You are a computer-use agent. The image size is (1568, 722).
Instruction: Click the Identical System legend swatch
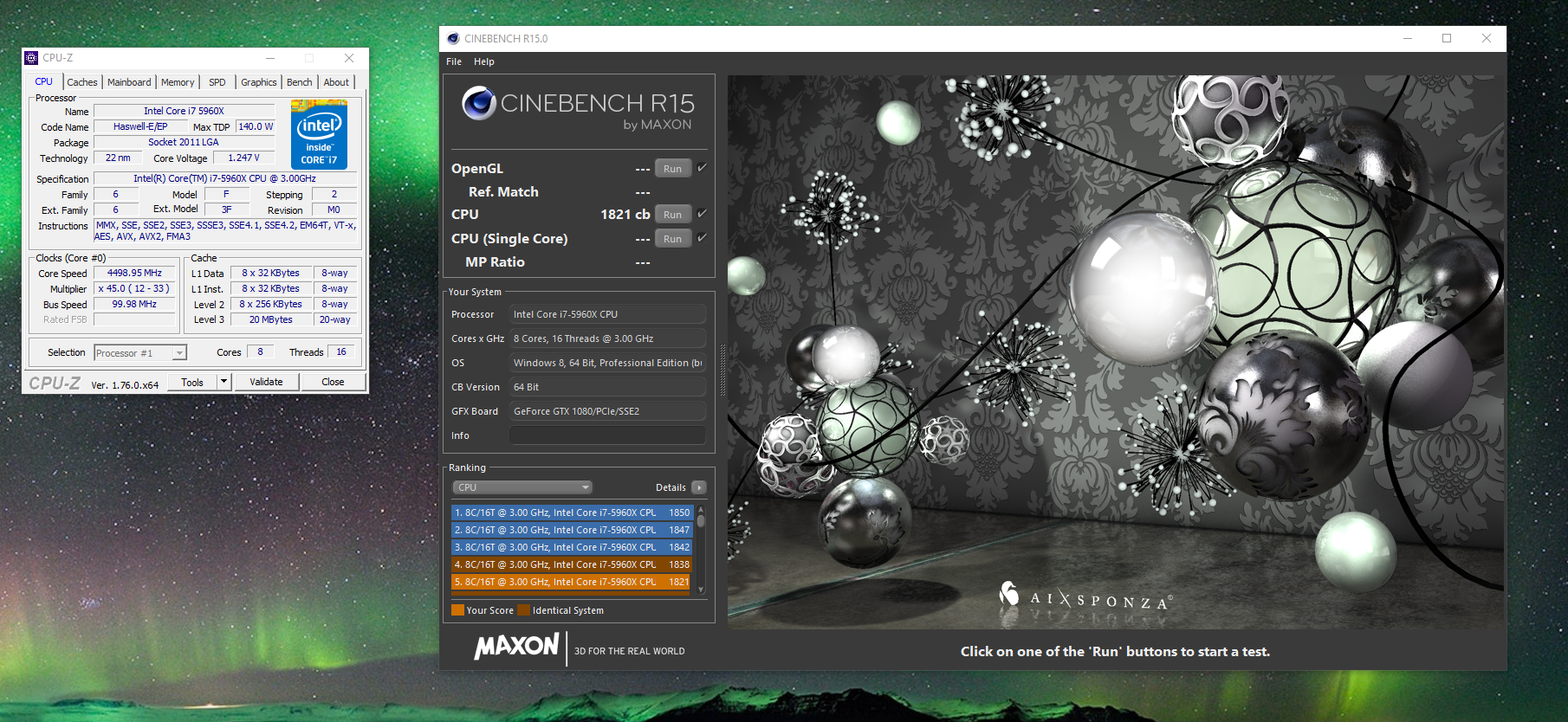[x=523, y=610]
